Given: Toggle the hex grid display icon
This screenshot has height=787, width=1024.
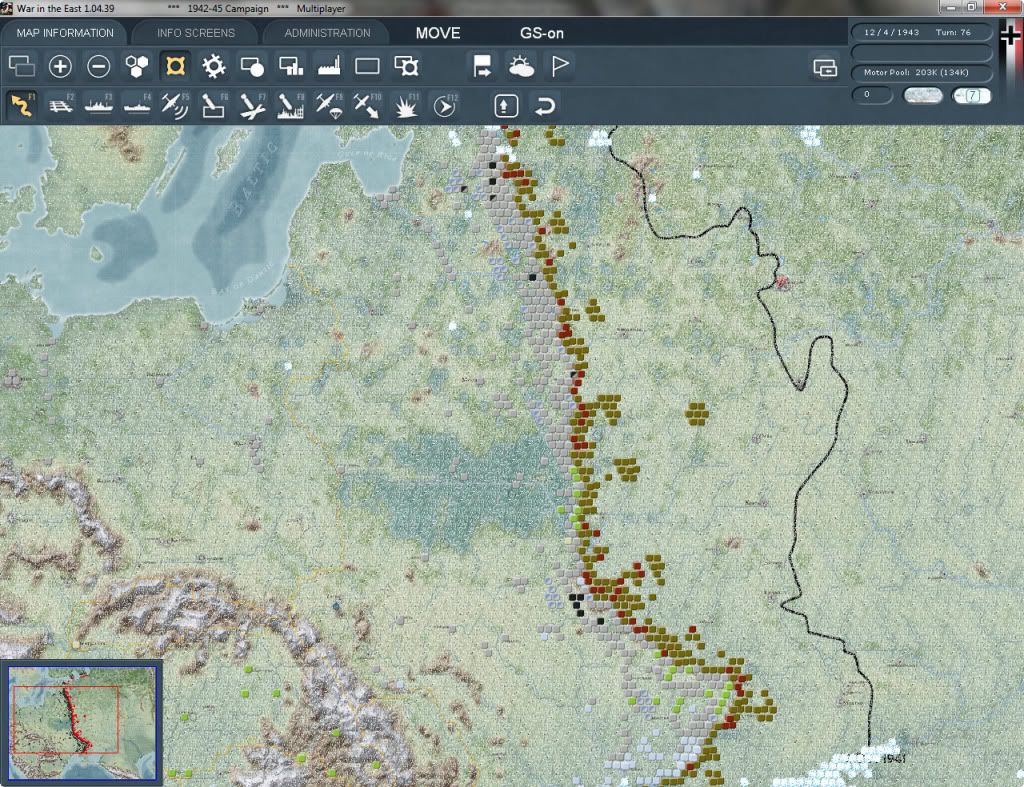Looking at the screenshot, I should point(137,66).
